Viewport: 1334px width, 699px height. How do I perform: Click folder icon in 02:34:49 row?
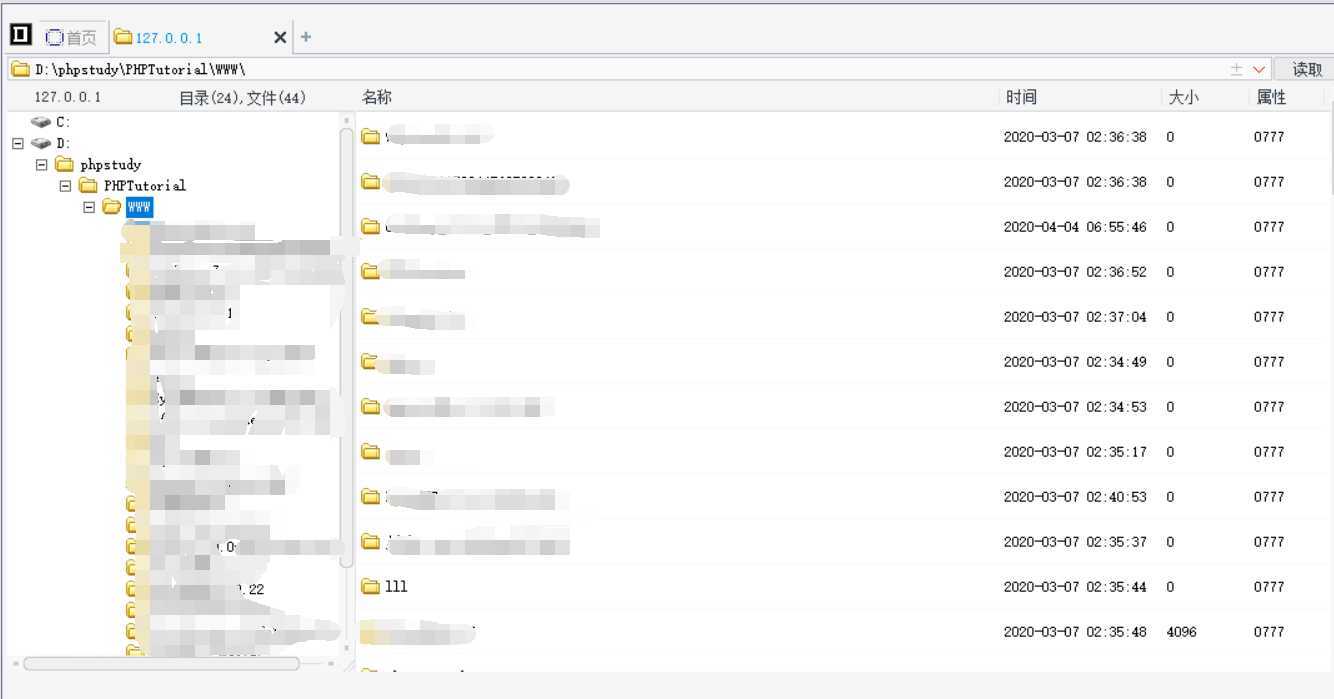[x=371, y=361]
